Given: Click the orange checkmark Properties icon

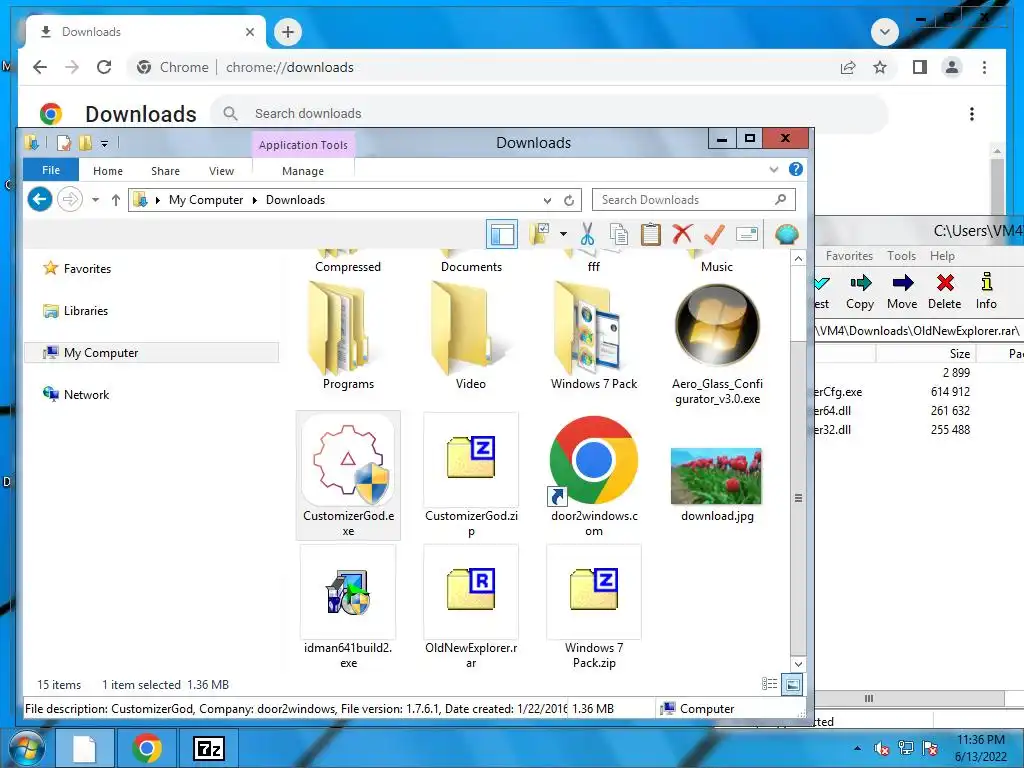Looking at the screenshot, I should [714, 234].
